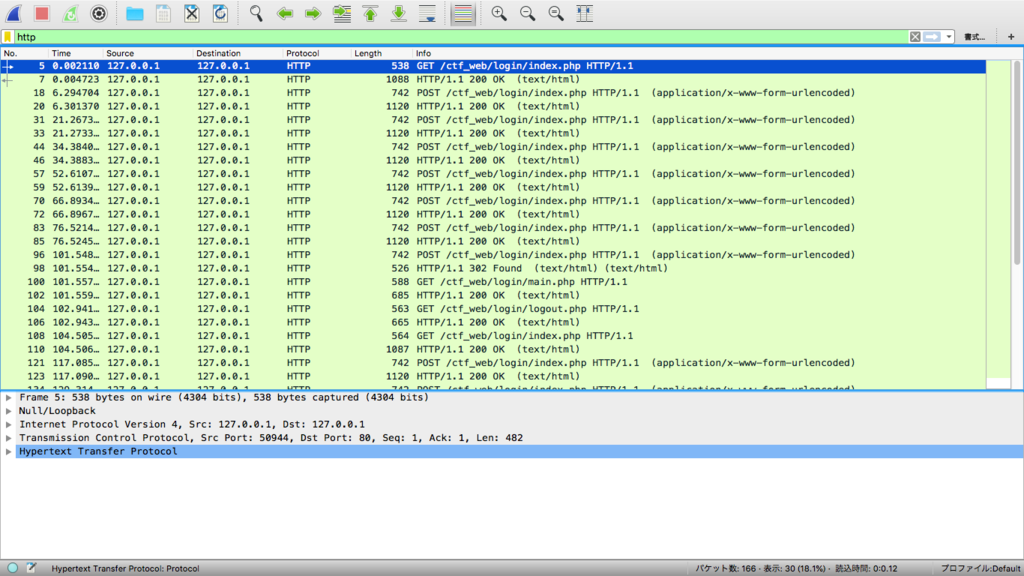
Task: Select packet 7 HTTP/1.1 200 OK row
Action: (493, 80)
